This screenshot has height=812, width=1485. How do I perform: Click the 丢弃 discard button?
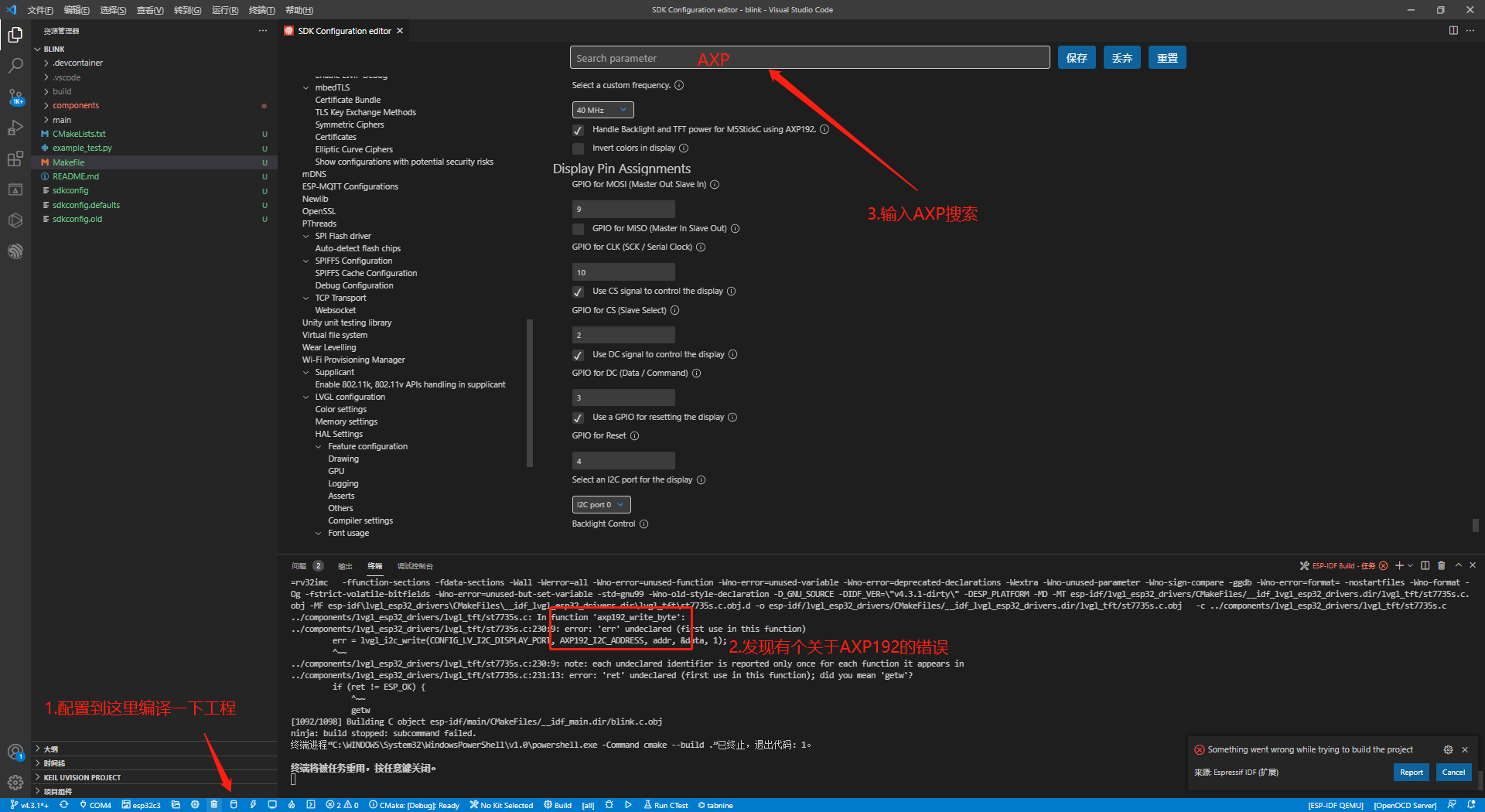1121,58
